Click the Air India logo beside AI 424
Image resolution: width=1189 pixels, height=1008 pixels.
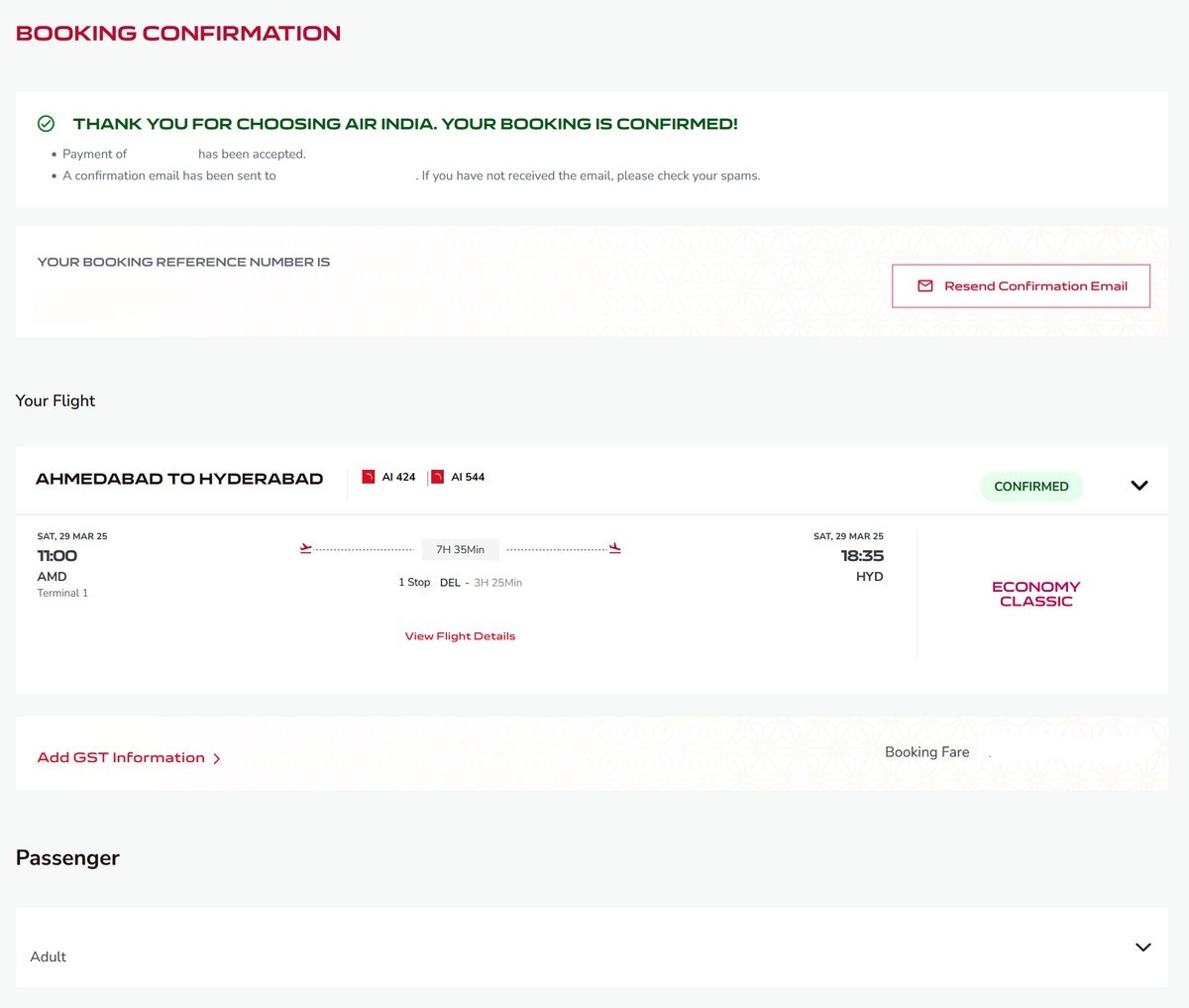pyautogui.click(x=369, y=477)
